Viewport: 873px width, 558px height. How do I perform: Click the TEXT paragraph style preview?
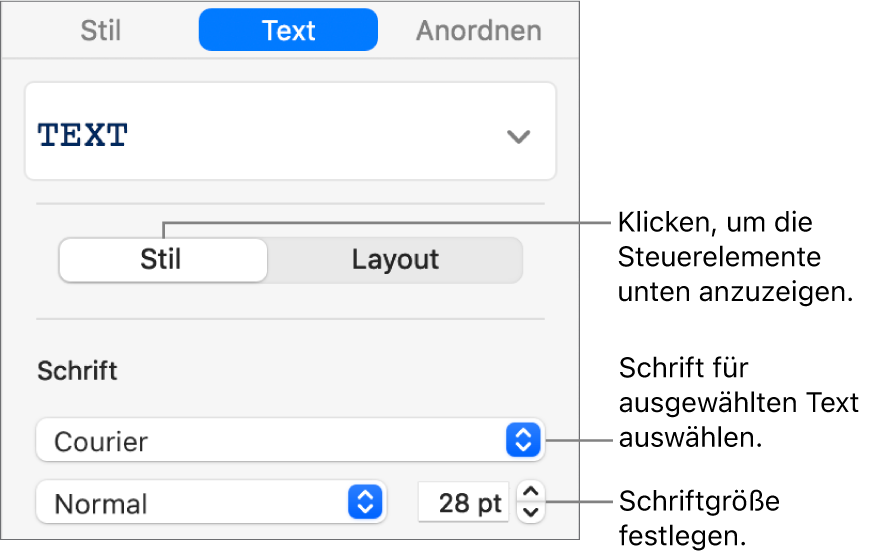[x=83, y=136]
